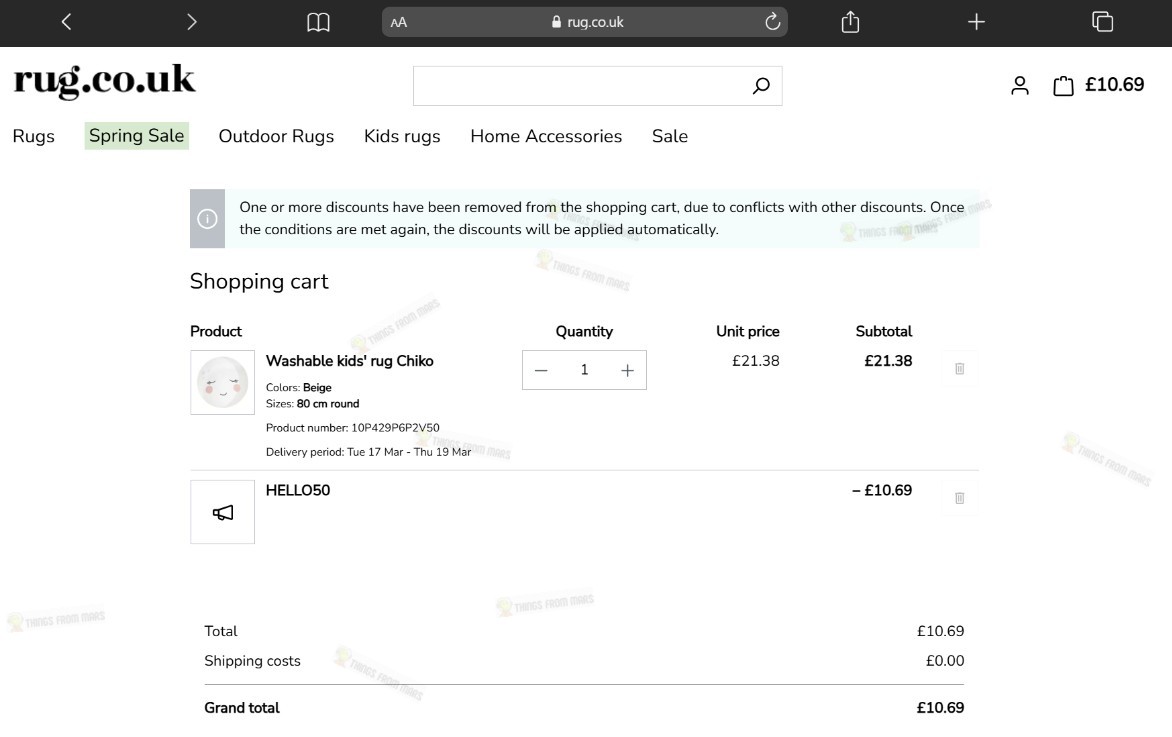The height and width of the screenshot is (737, 1172).
Task: Open the browser bookmarks book icon
Action: point(318,22)
